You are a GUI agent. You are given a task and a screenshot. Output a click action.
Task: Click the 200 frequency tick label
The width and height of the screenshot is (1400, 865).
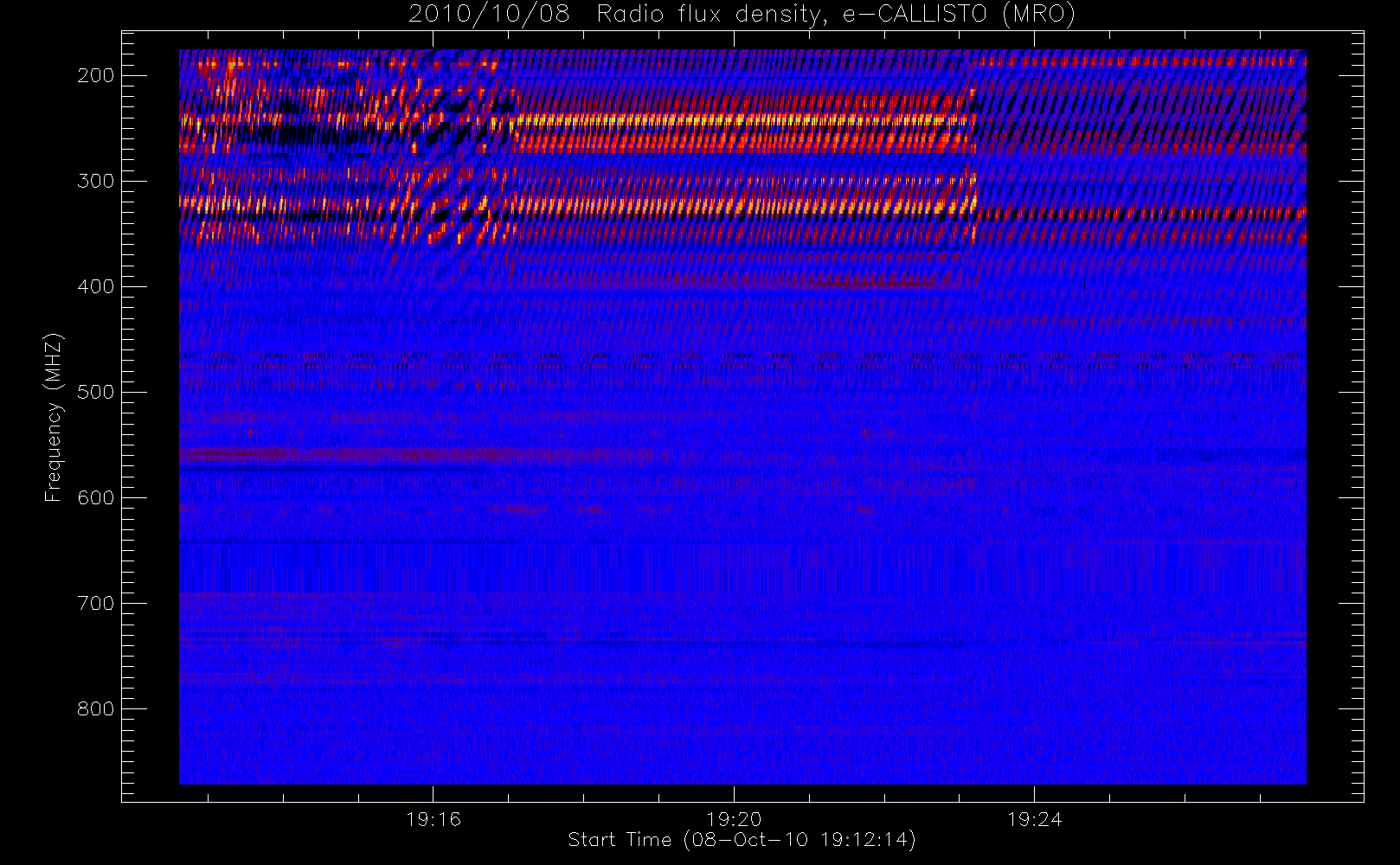pos(95,75)
